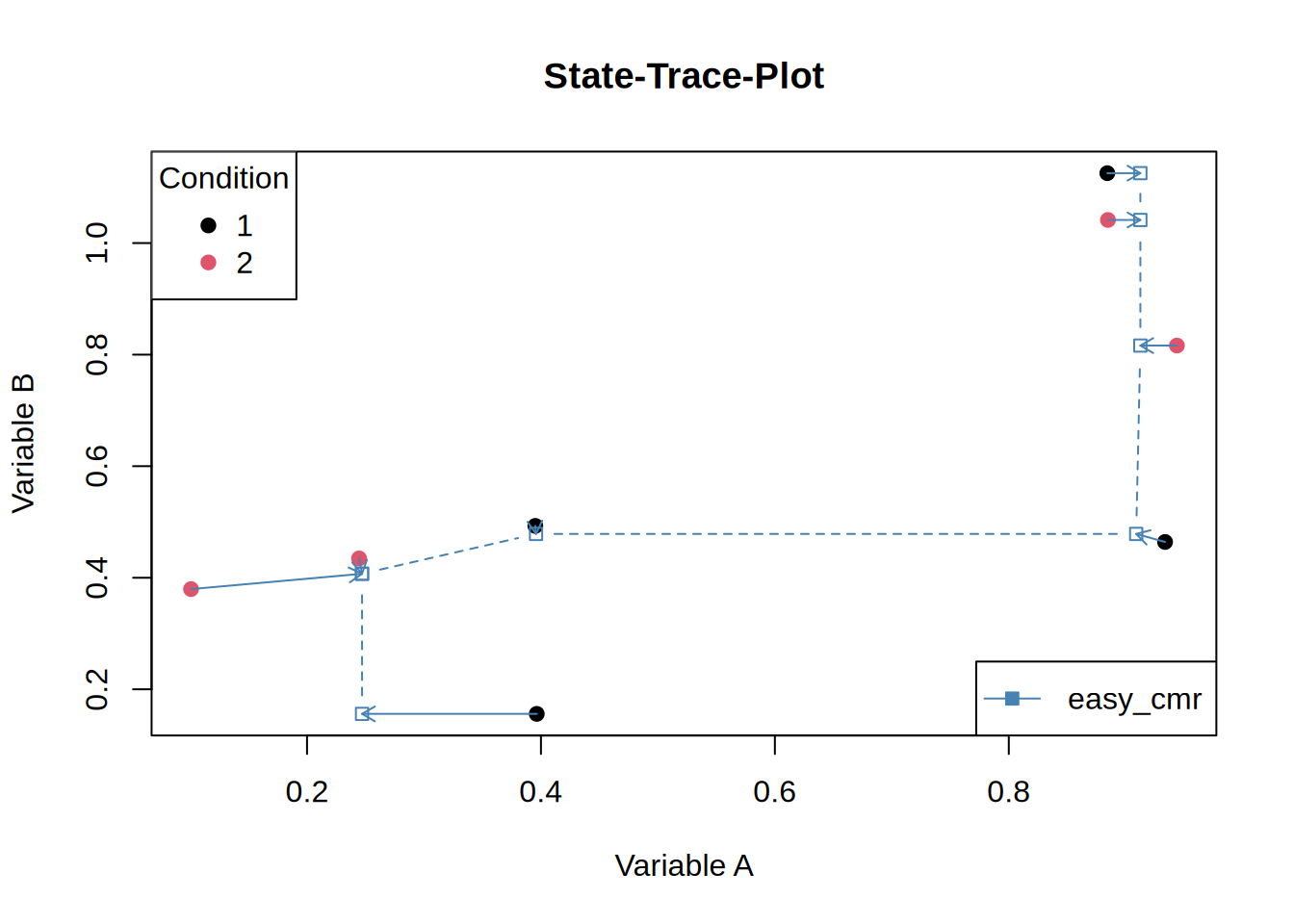Image resolution: width=1294 pixels, height=924 pixels.
Task: Click the blue easy_cmr legend square marker
Action: tap(1012, 699)
